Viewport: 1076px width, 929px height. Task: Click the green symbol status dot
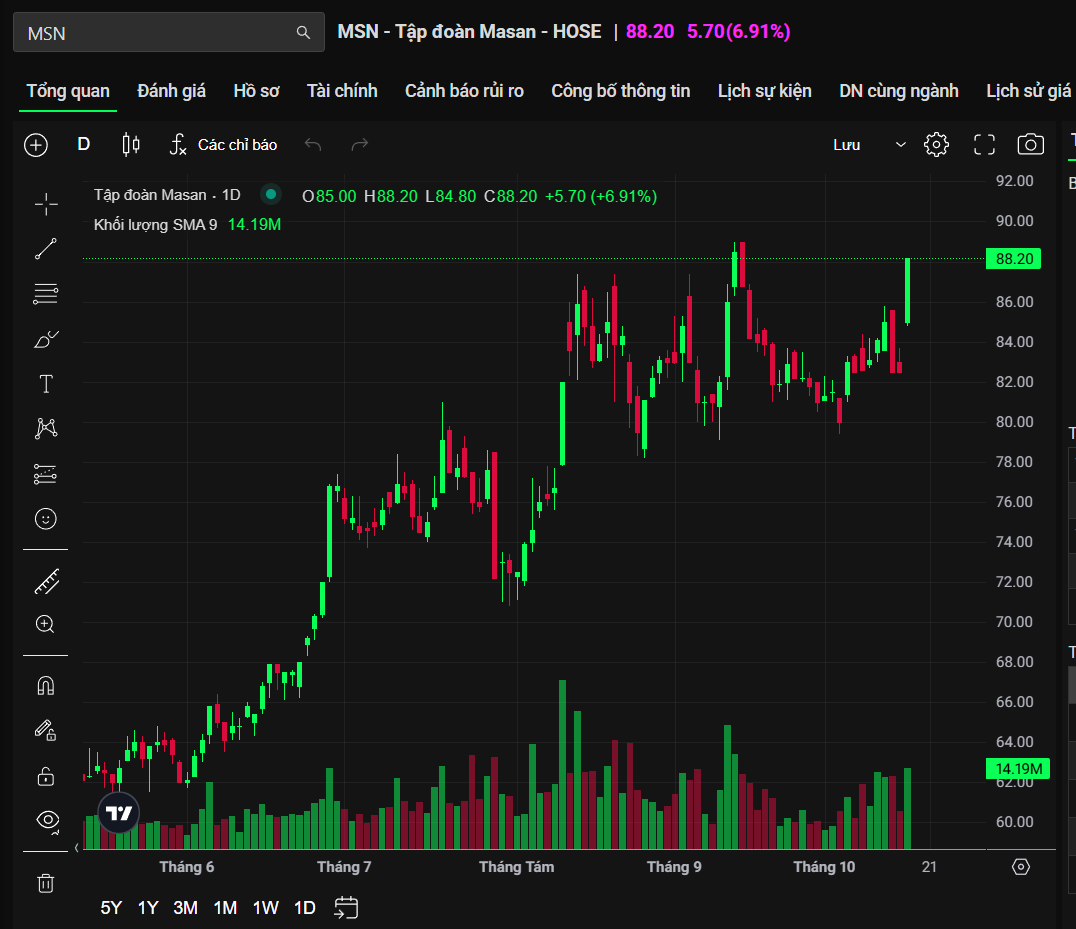pos(270,195)
